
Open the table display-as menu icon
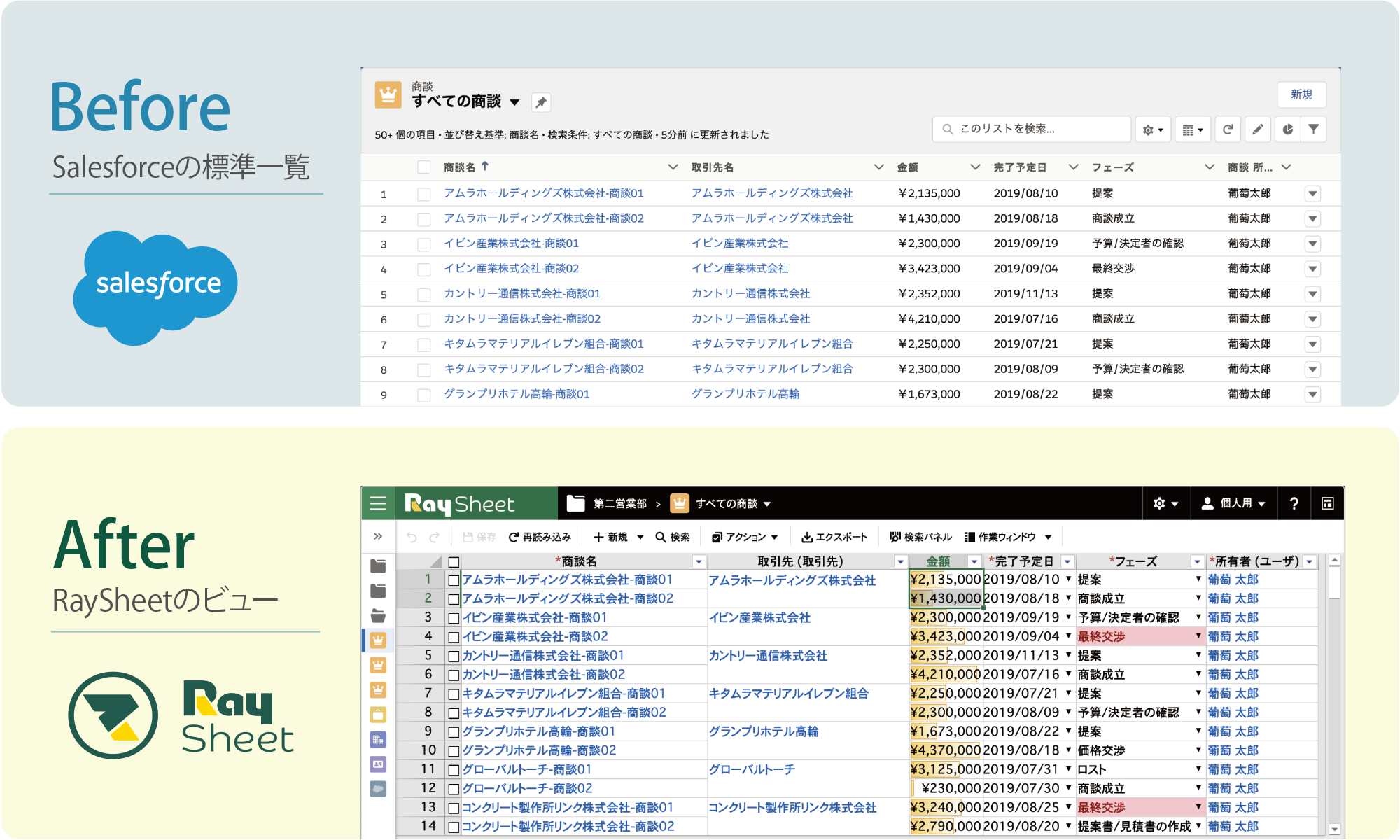click(x=1192, y=129)
